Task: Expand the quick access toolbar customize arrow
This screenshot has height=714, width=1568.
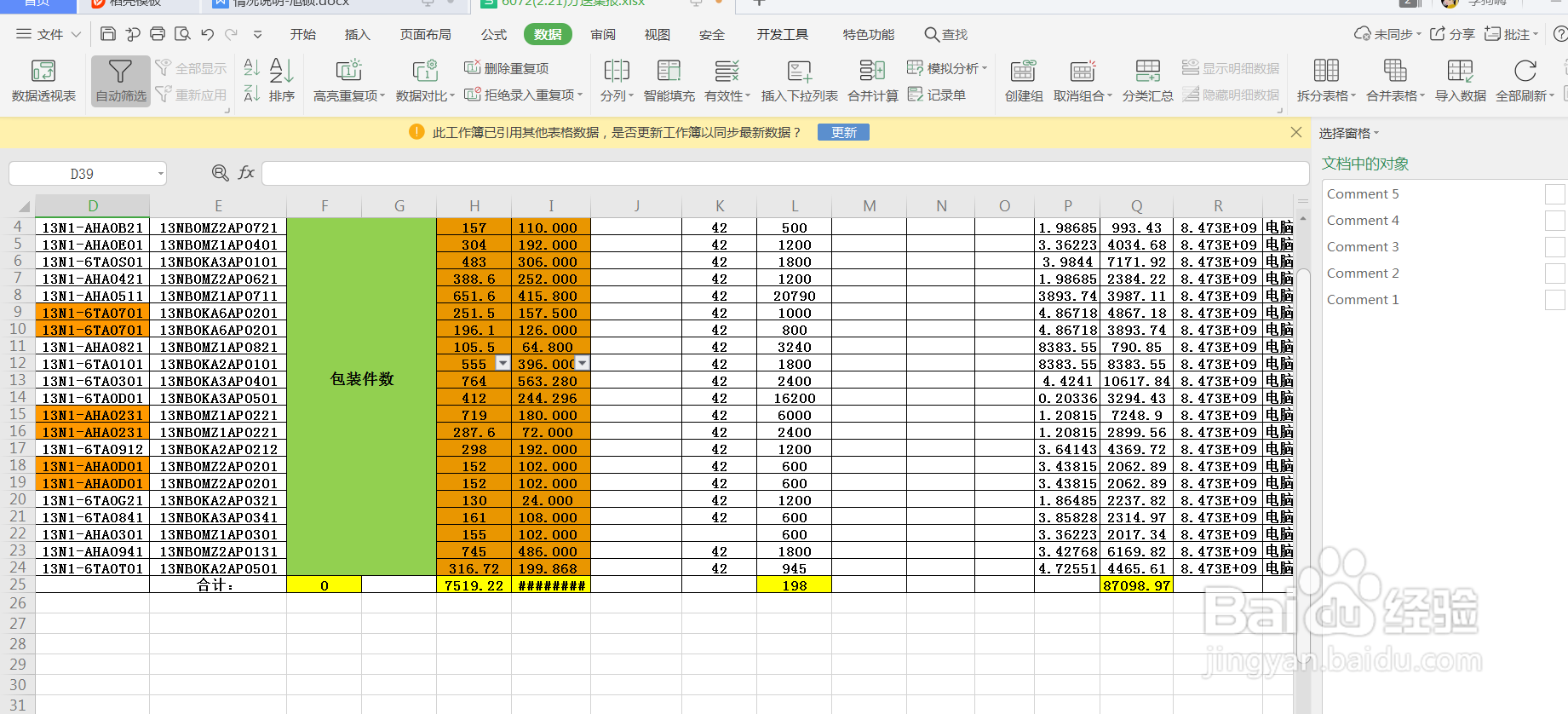Action: (x=257, y=34)
